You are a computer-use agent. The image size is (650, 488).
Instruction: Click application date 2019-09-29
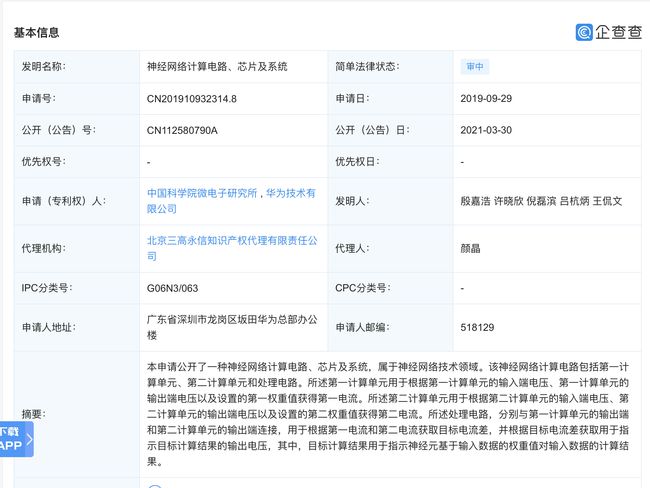click(x=486, y=99)
